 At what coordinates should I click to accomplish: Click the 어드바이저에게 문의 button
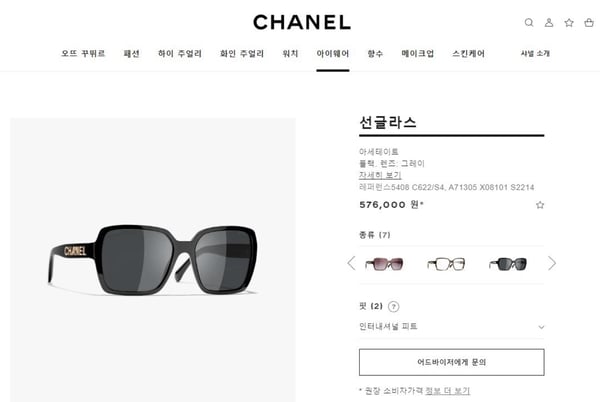tap(452, 362)
